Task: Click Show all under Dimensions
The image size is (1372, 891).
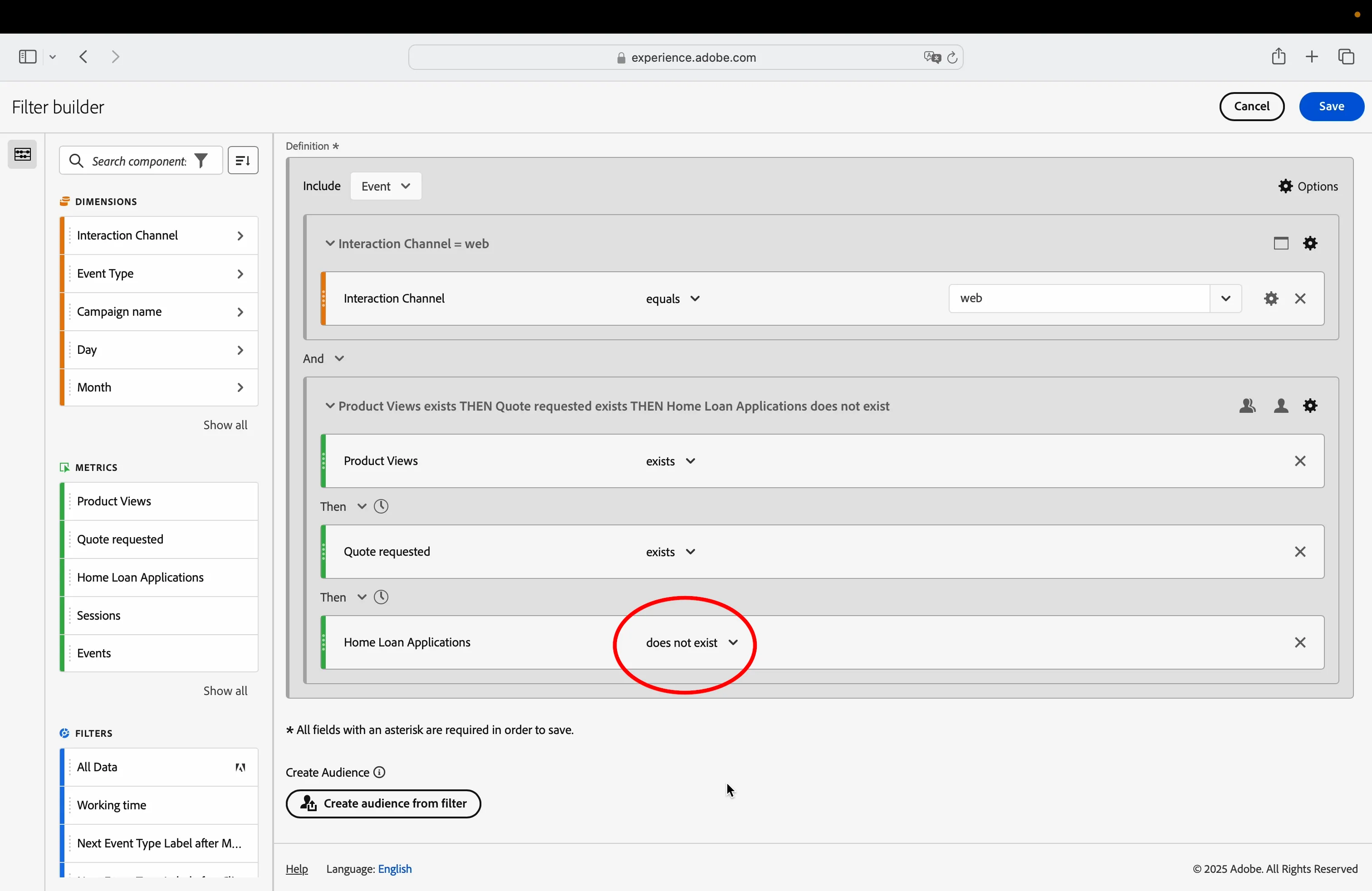Action: 225,425
